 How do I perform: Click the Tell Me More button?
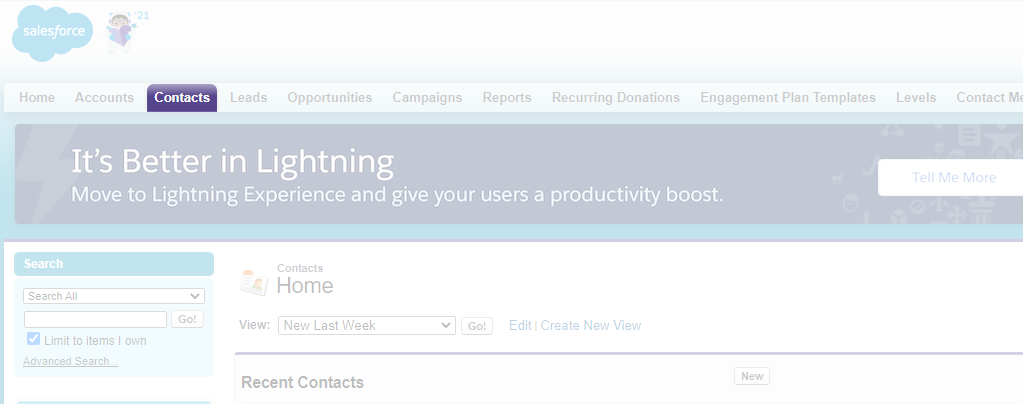(x=953, y=178)
